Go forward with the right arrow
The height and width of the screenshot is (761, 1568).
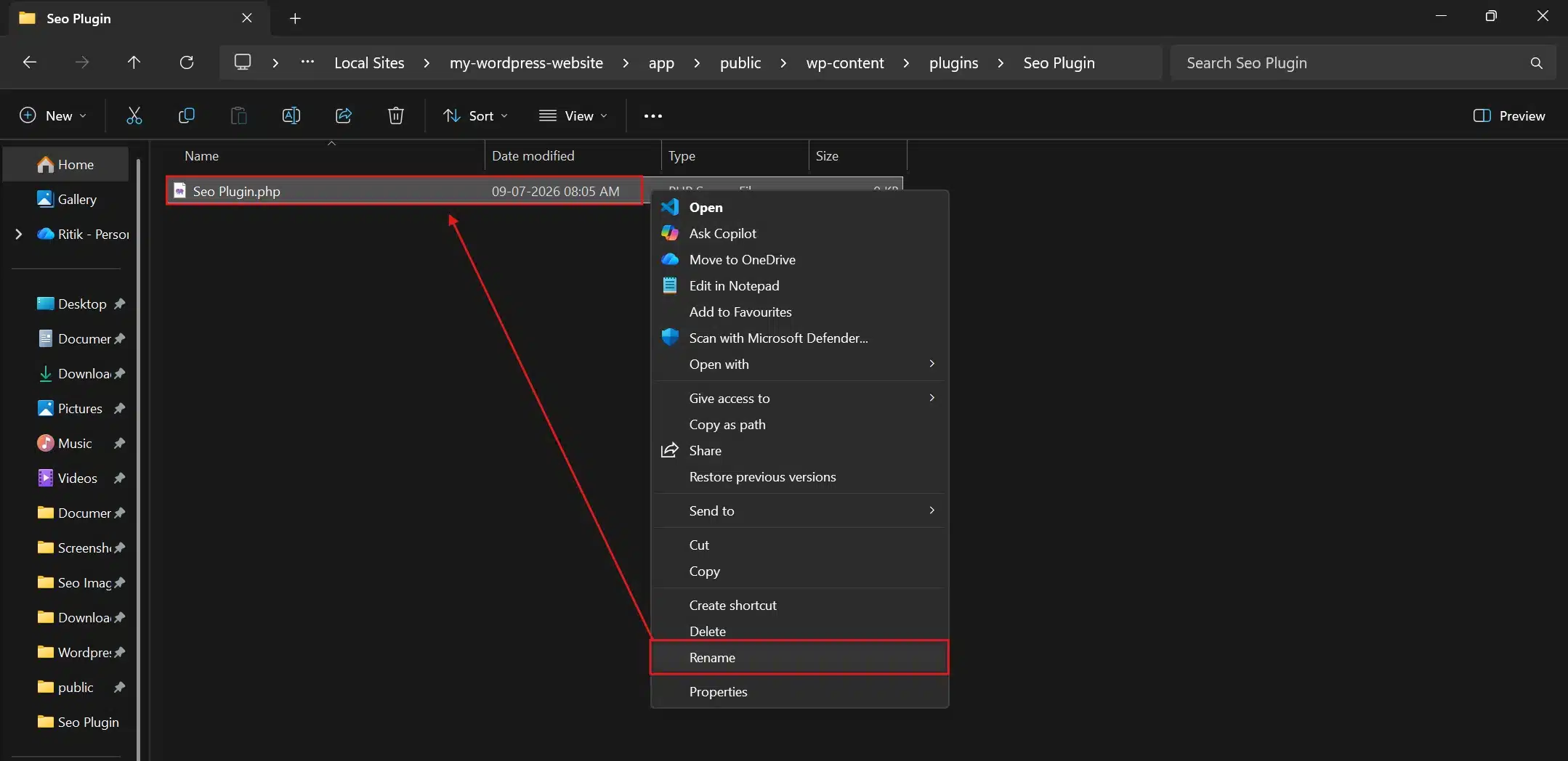pos(82,62)
